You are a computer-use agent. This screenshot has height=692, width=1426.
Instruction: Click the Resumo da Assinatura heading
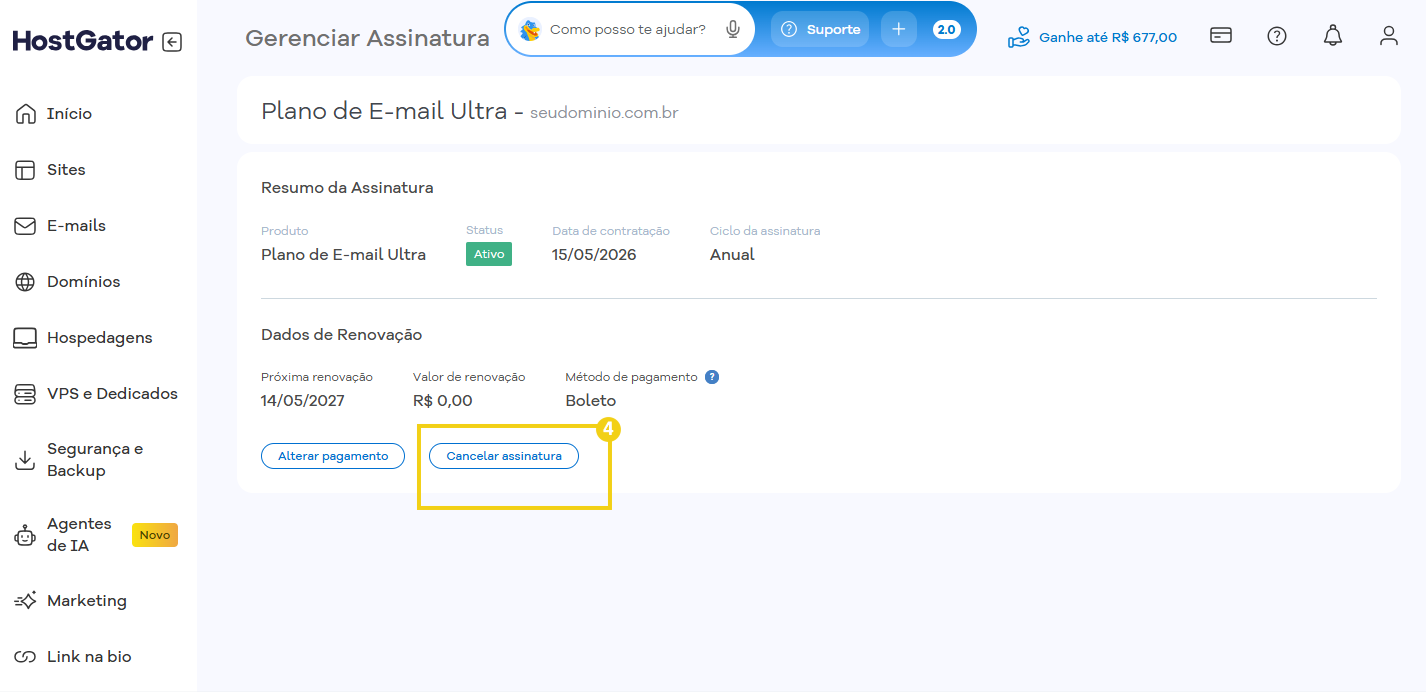click(x=347, y=187)
